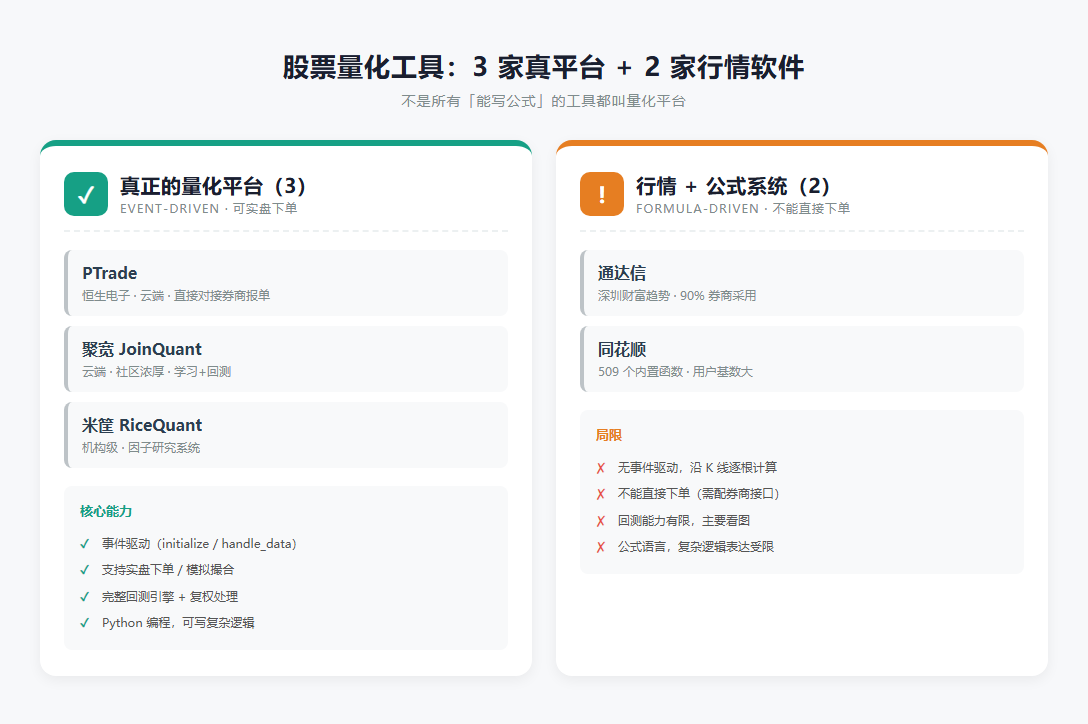1088x724 pixels.
Task: Click the orange exclamation mark icon badge
Action: coord(602,194)
